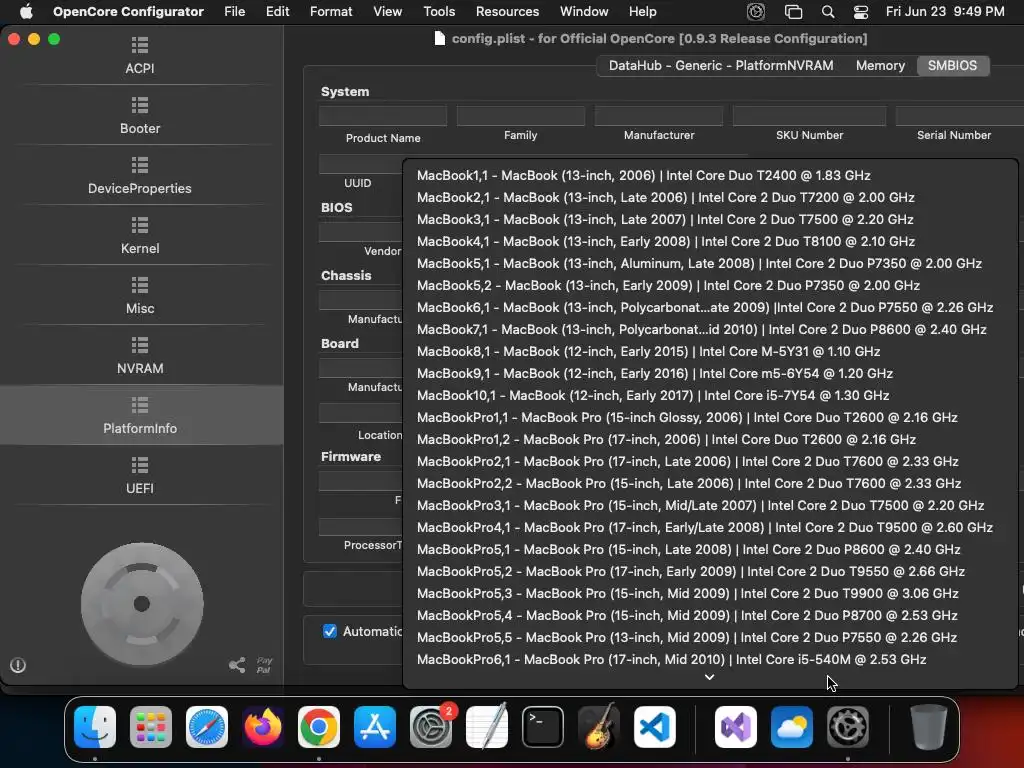Select the DeviceProperties sidebar icon

coord(140,165)
